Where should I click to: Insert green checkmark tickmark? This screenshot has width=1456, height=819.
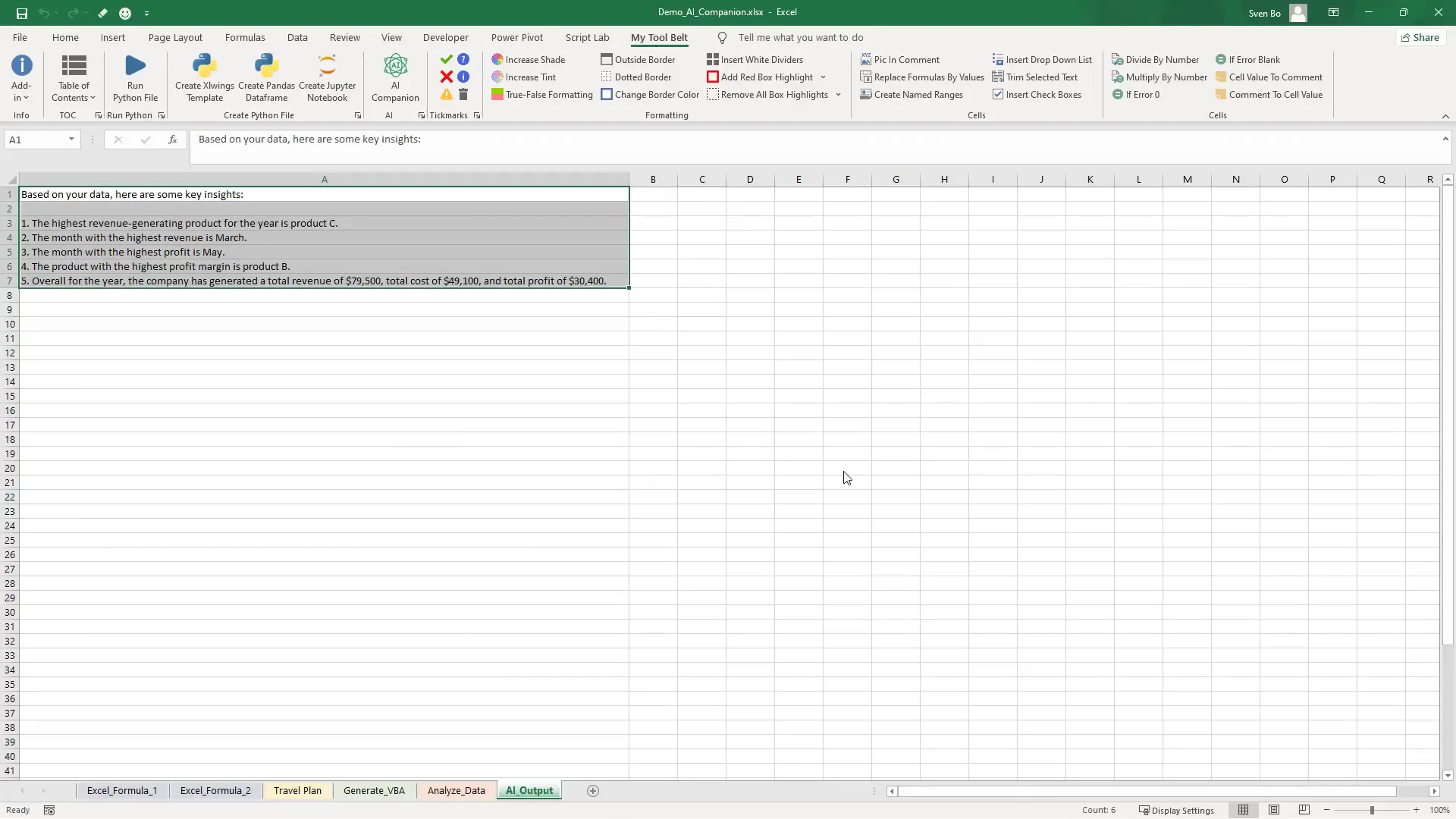click(x=446, y=59)
